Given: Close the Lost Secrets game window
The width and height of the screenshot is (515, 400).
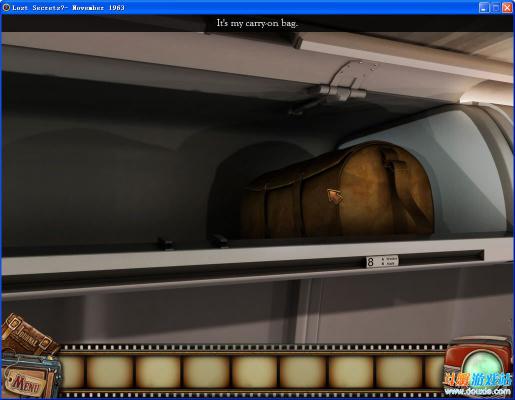Looking at the screenshot, I should click(x=507, y=7).
